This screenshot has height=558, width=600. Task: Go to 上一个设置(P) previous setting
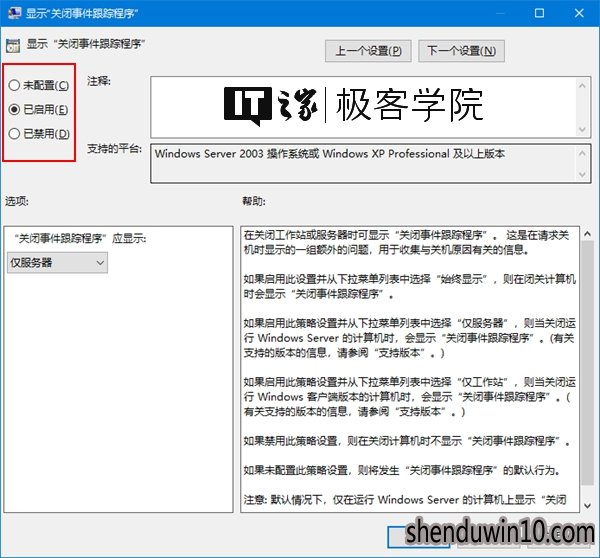[x=368, y=51]
